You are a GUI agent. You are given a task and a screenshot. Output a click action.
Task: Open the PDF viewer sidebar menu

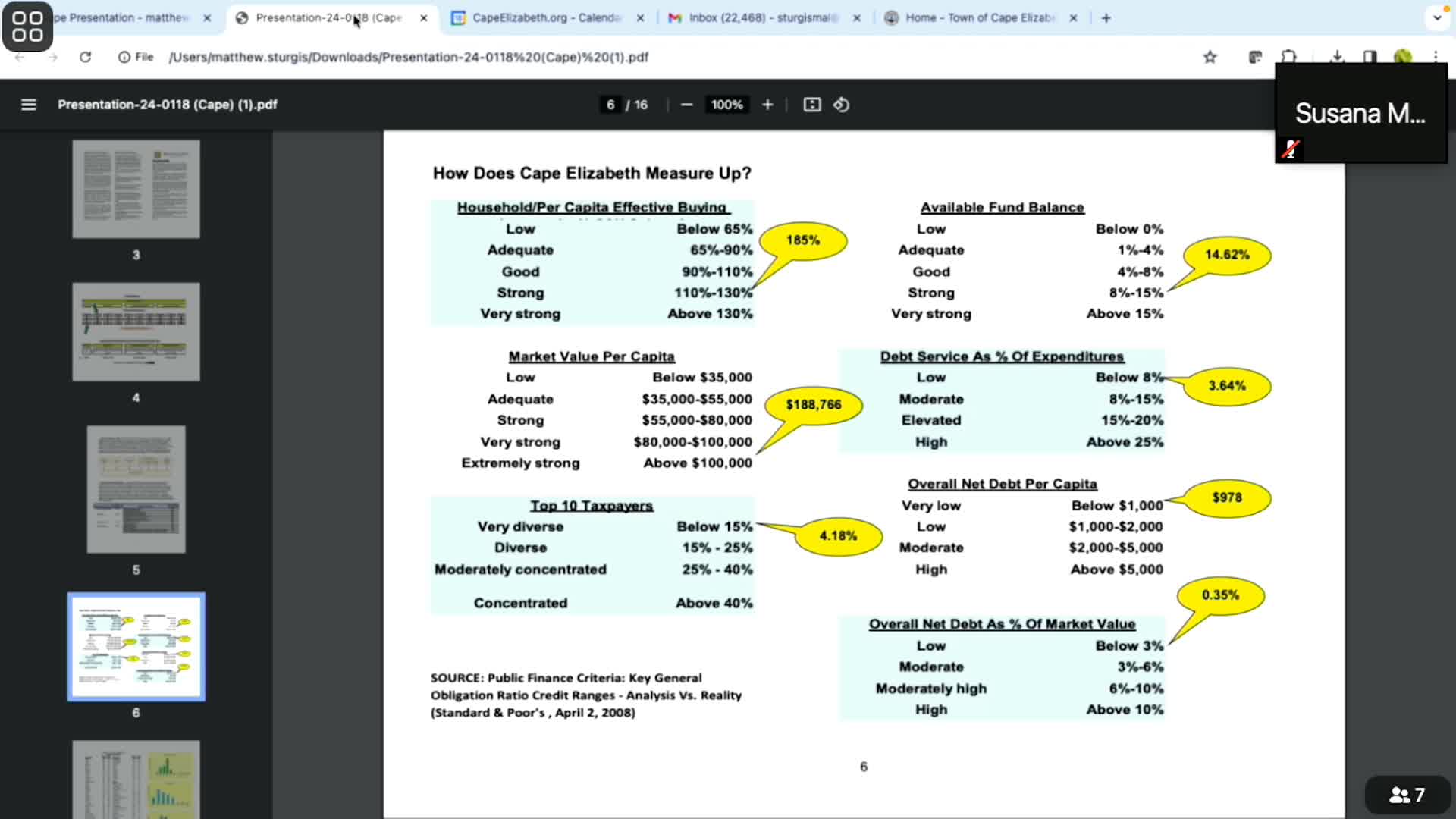(x=29, y=105)
